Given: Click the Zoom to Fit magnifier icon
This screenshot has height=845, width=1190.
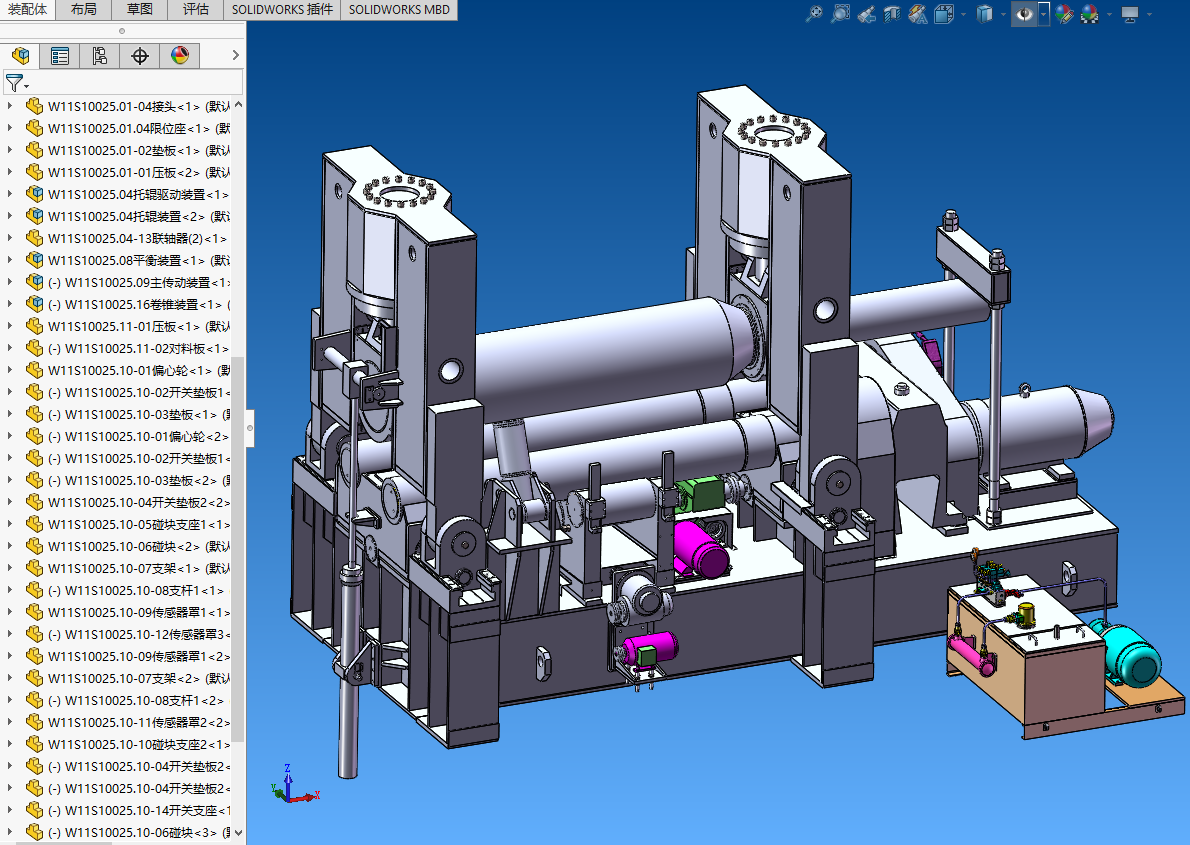Looking at the screenshot, I should pos(815,14).
